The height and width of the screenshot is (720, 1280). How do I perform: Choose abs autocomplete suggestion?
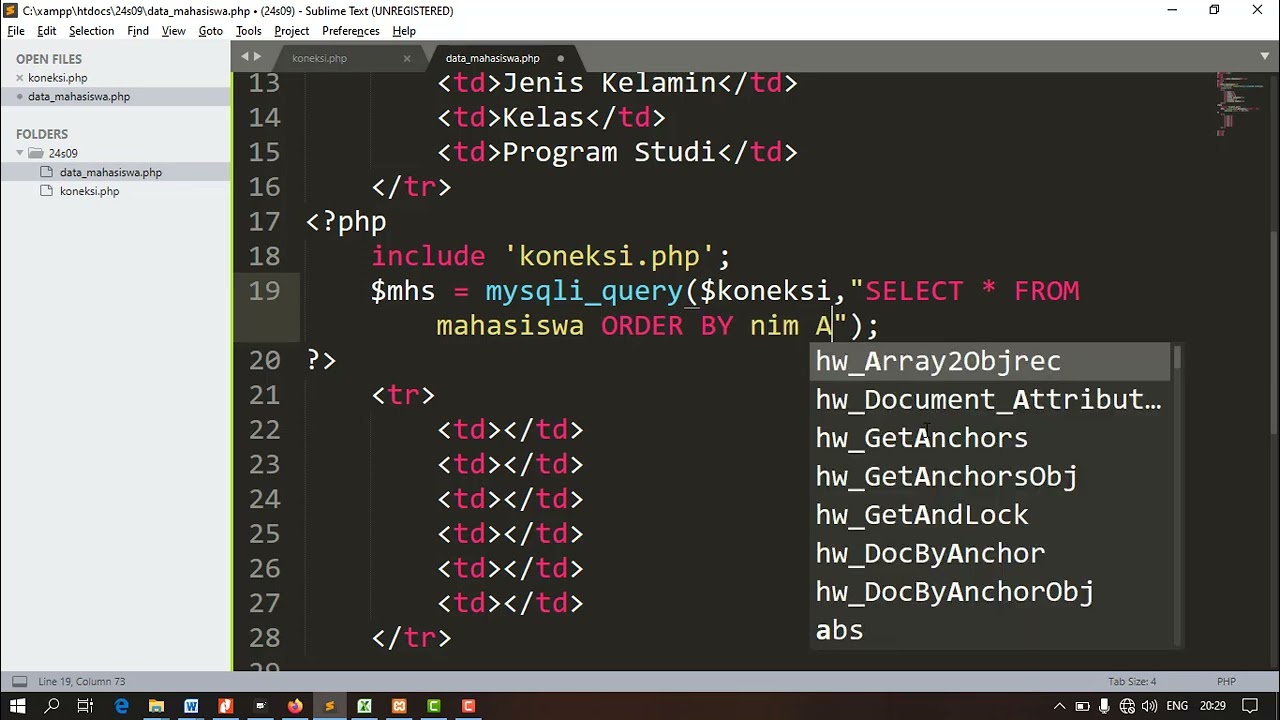[x=990, y=630]
